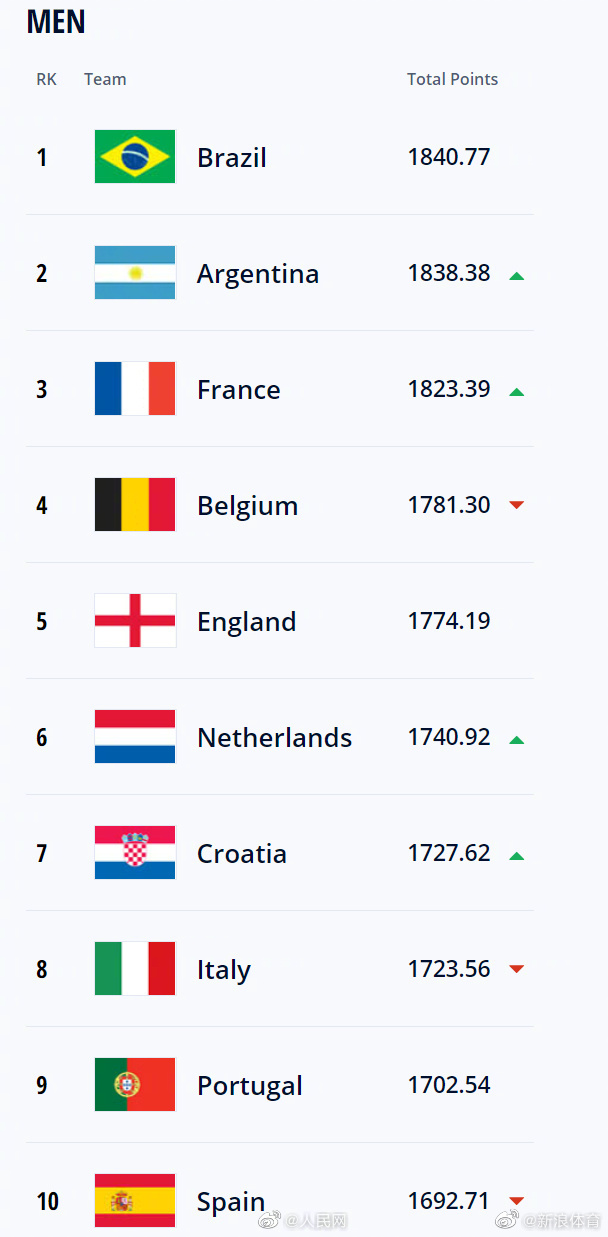Click the RK column header
The height and width of the screenshot is (1237, 608).
tap(46, 79)
